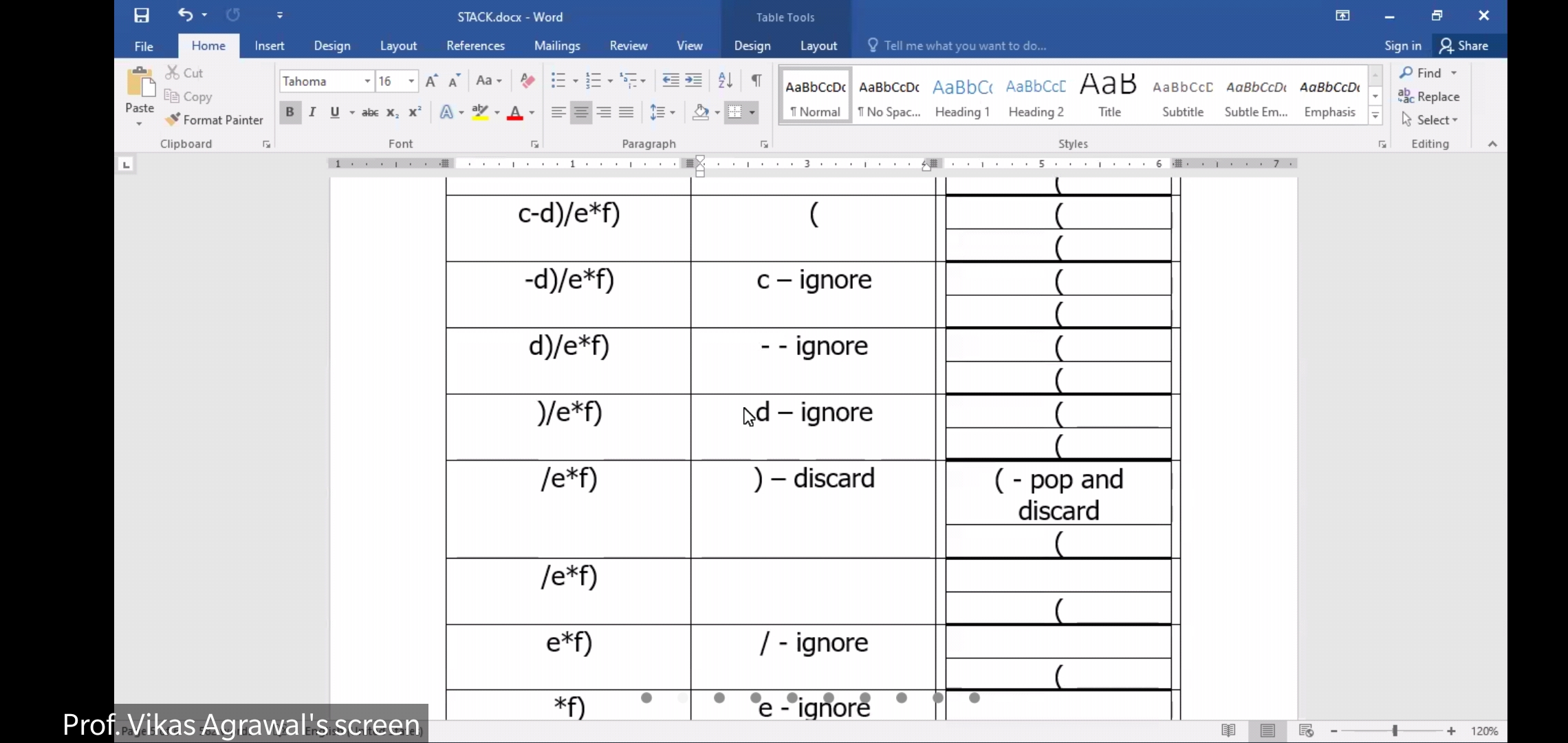Click the Strikethrough text icon
This screenshot has width=1568, height=743.
(370, 112)
